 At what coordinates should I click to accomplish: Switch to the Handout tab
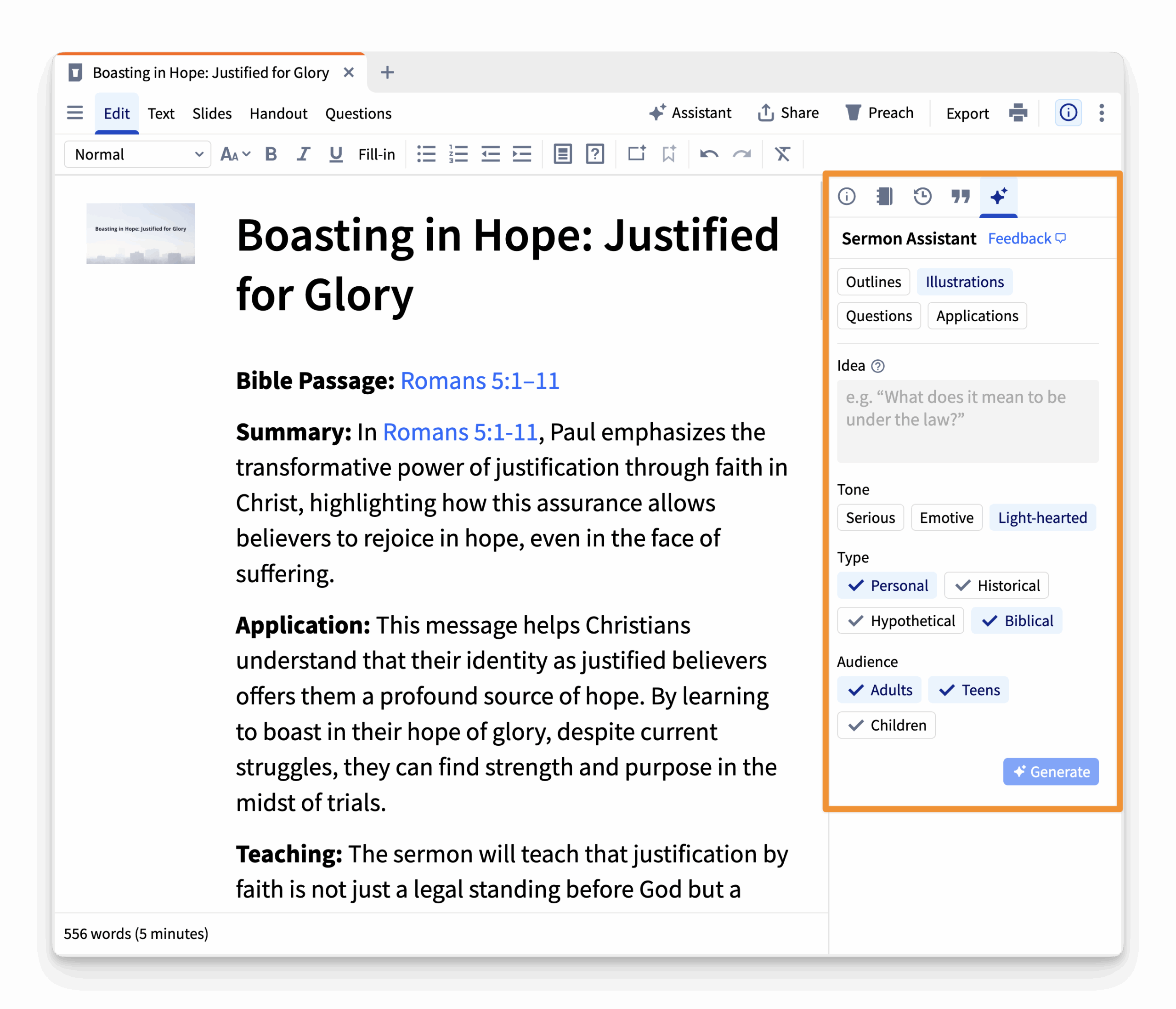tap(278, 113)
